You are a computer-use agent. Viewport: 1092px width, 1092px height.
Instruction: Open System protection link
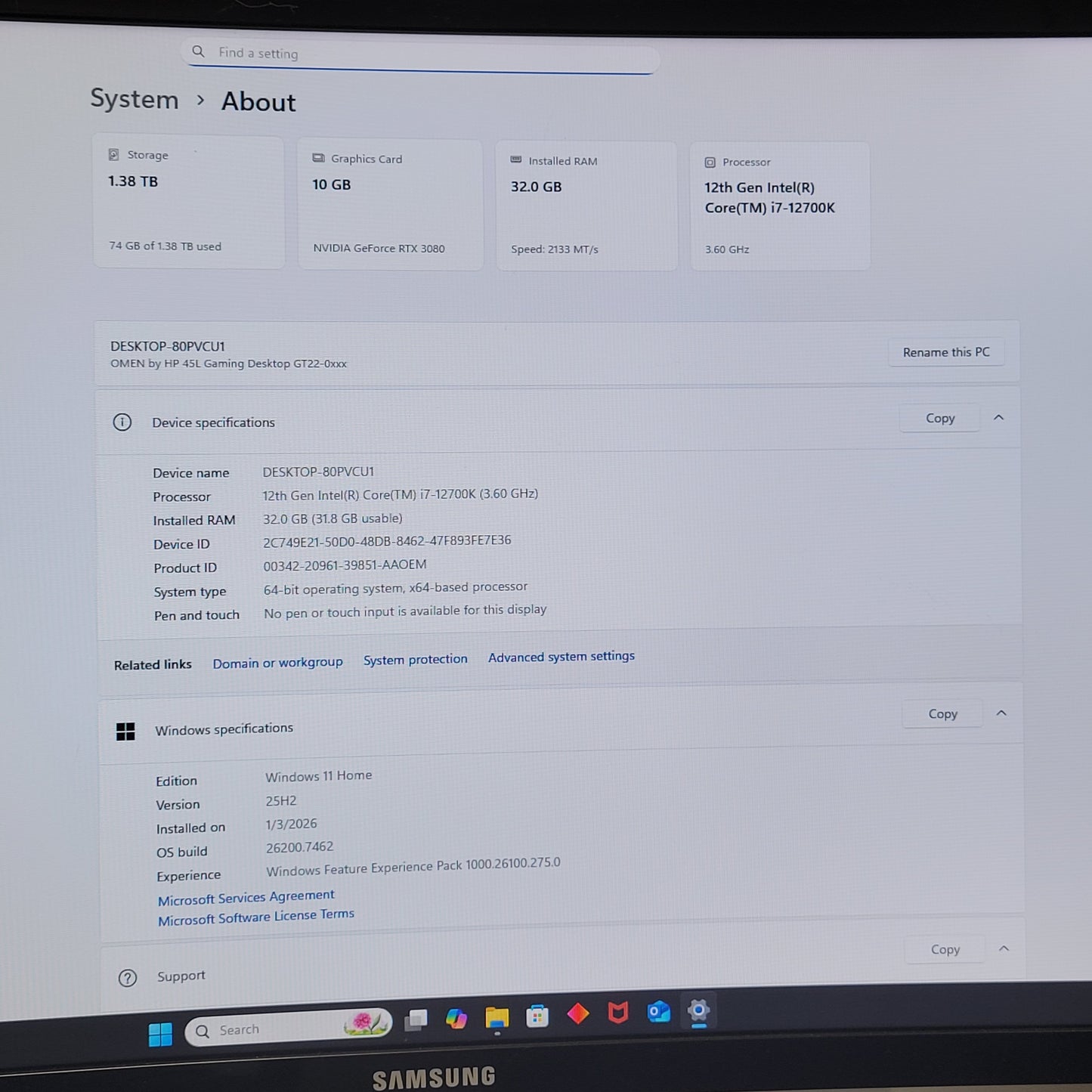tap(416, 660)
